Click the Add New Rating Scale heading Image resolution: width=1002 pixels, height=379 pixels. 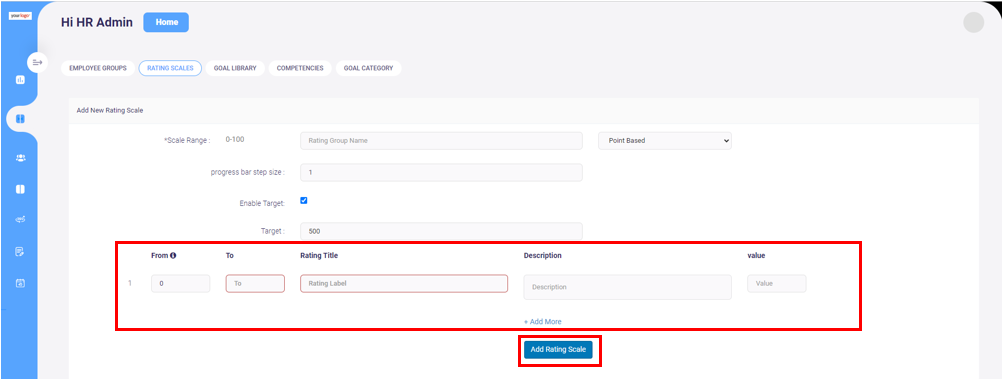[110, 111]
